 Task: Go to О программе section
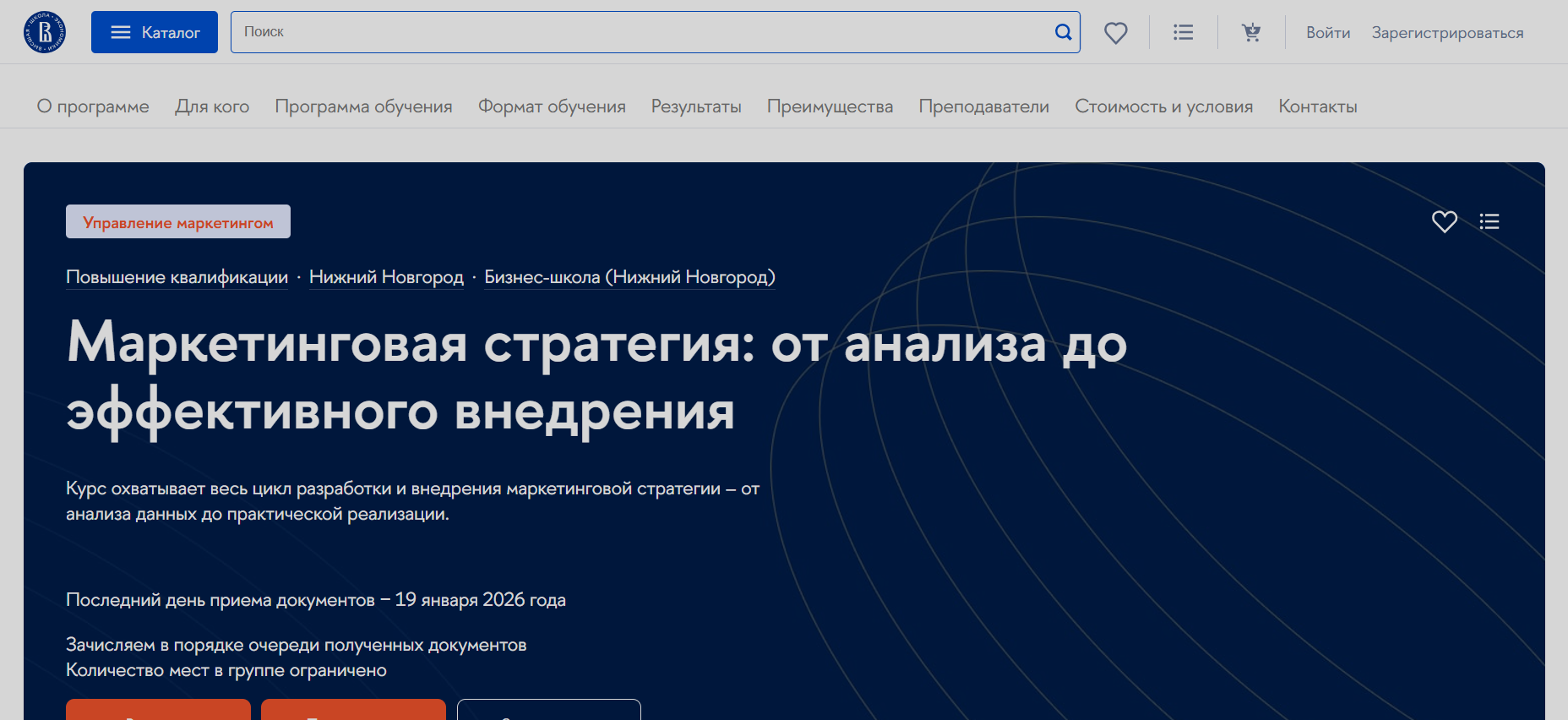[x=93, y=106]
